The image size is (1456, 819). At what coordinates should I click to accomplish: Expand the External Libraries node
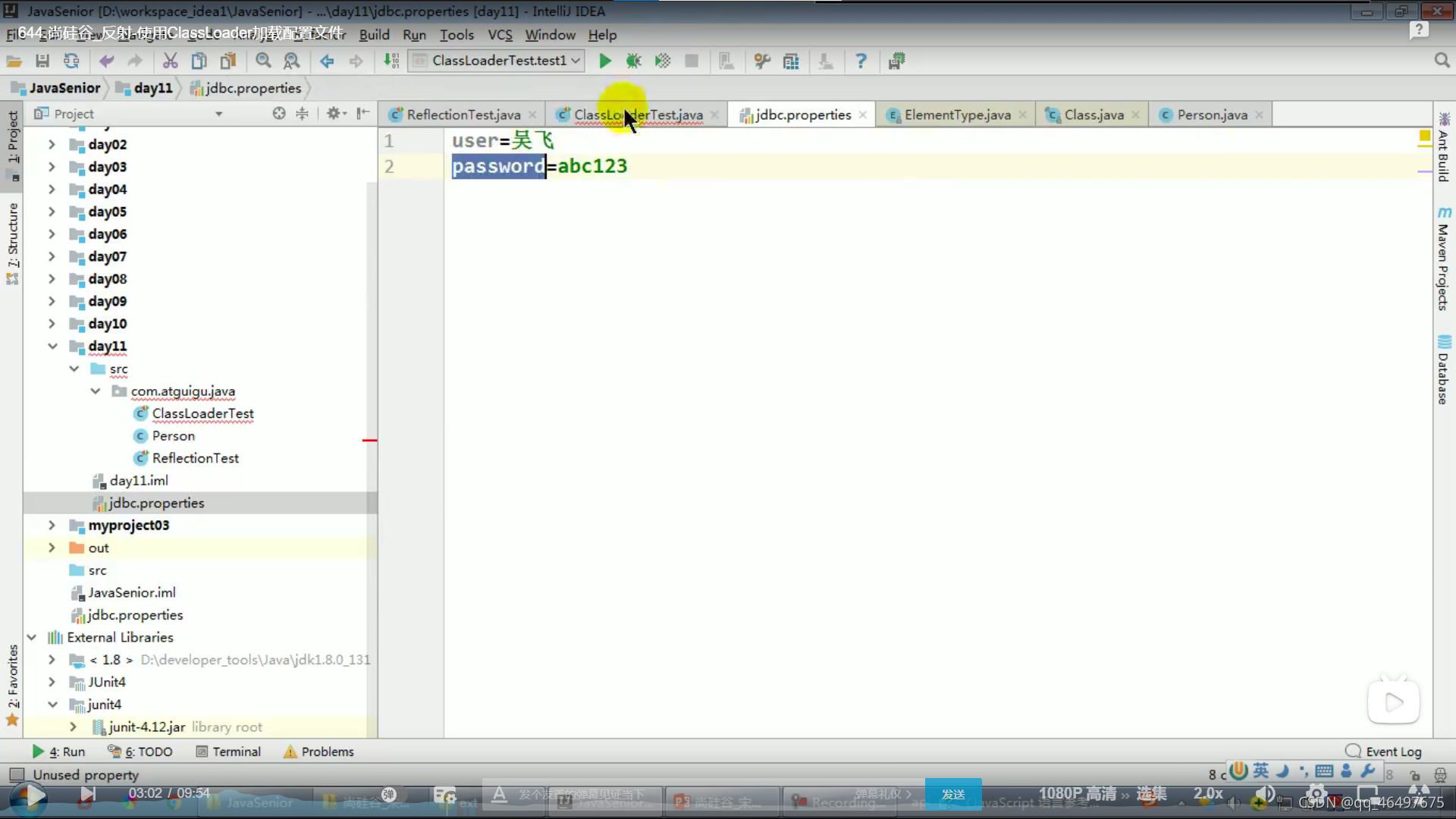point(31,637)
